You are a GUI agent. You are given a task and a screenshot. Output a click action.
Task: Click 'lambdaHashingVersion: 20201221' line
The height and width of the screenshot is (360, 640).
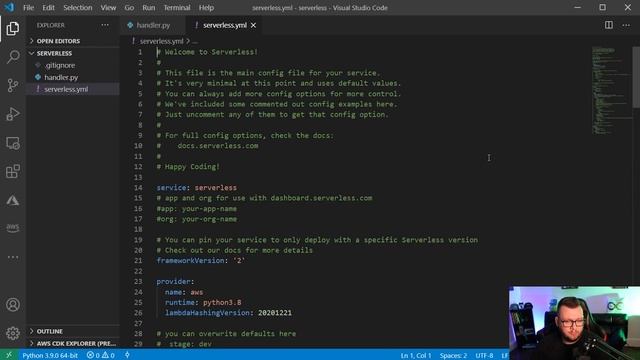[228, 313]
